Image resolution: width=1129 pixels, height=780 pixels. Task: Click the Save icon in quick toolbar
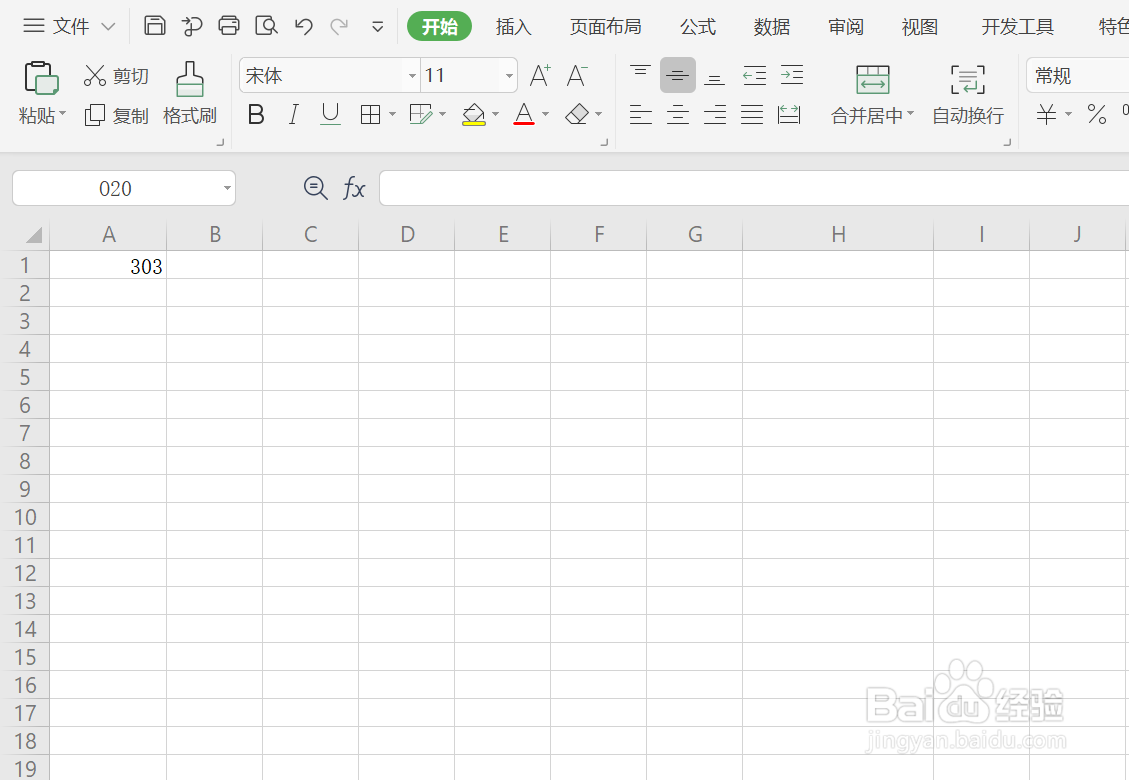(x=155, y=26)
